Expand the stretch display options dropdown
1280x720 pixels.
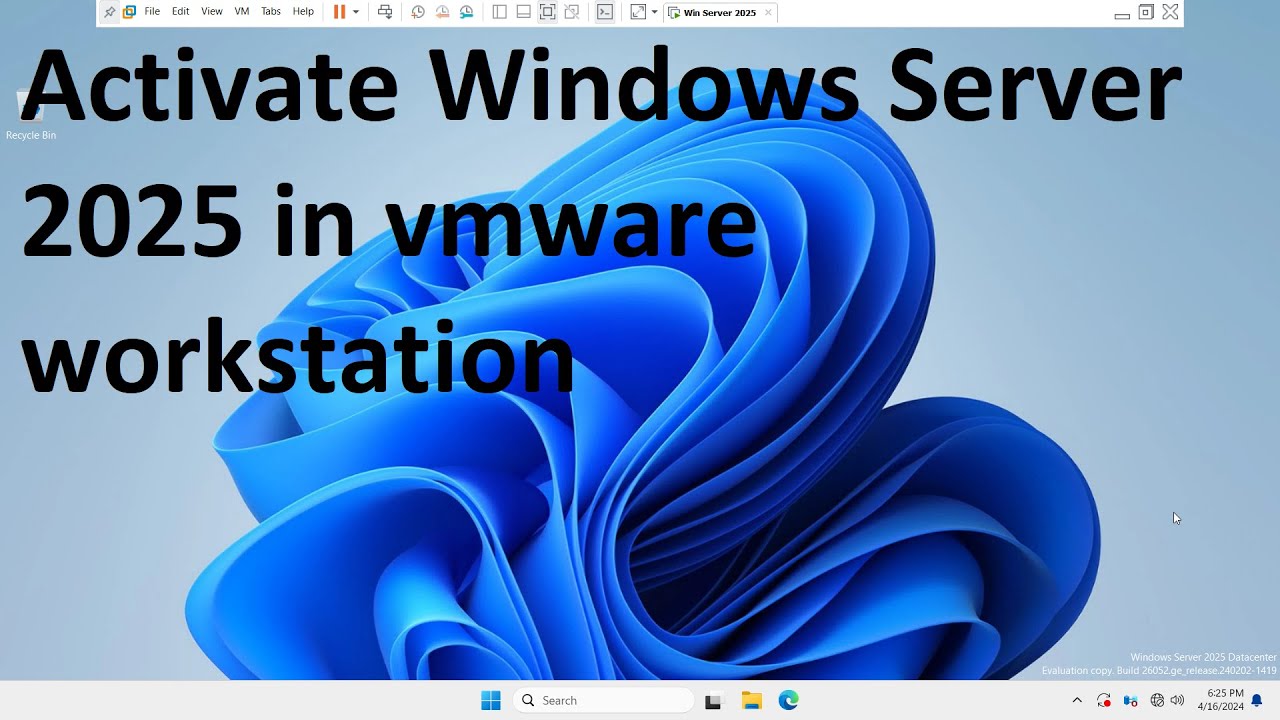coord(654,12)
